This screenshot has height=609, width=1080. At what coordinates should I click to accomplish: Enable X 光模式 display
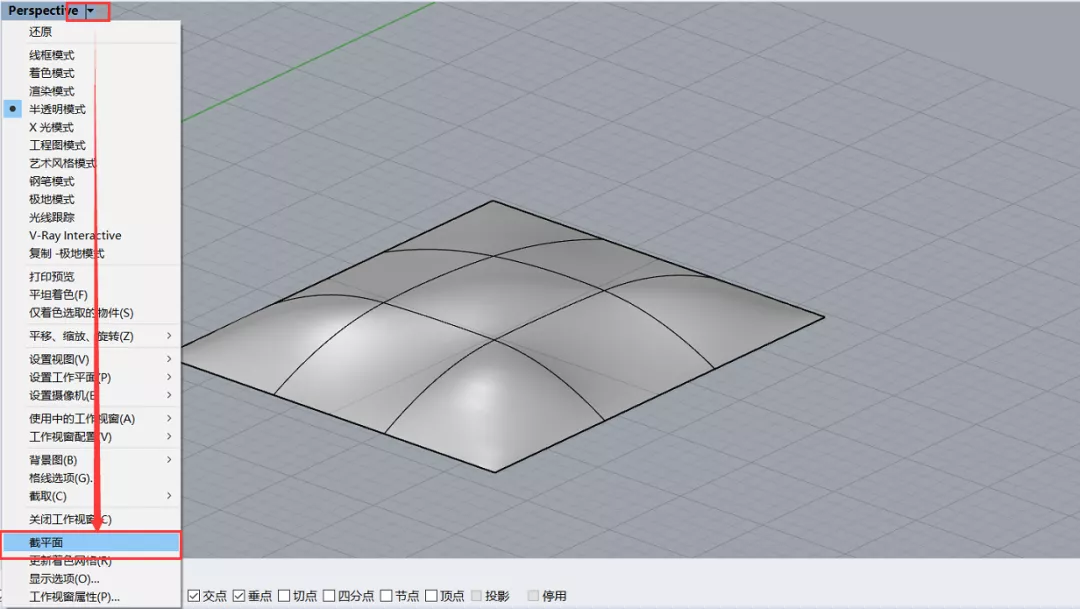92,127
